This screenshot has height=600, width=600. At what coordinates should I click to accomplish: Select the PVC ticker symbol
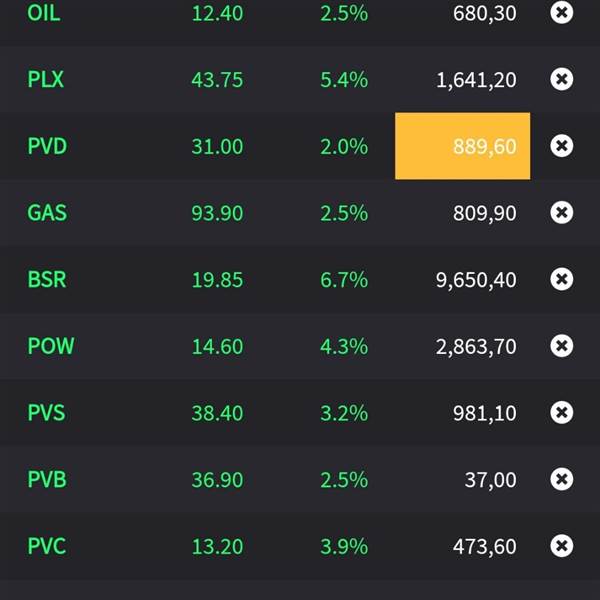(47, 546)
